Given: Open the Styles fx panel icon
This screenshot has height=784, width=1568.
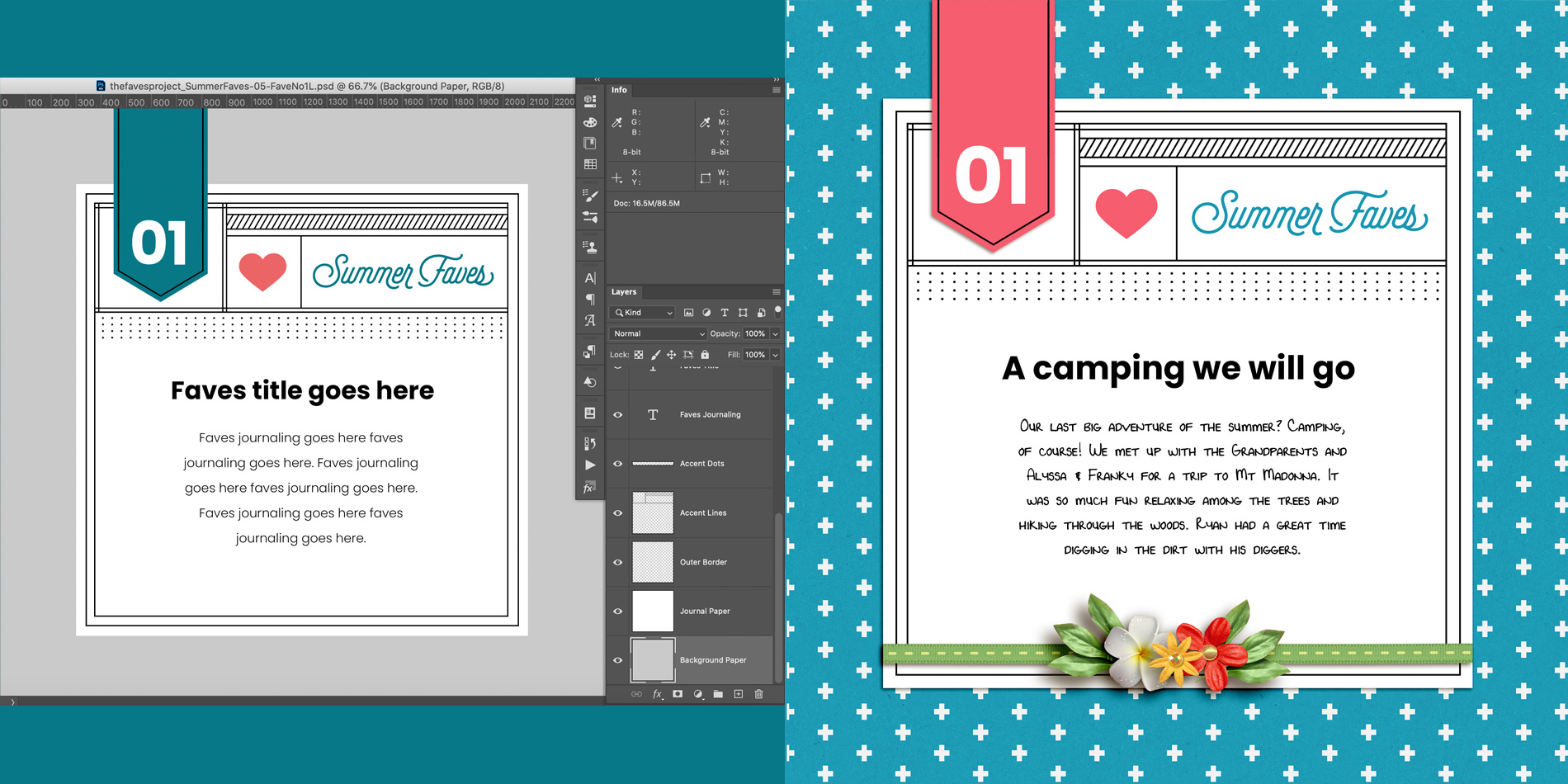Looking at the screenshot, I should click(588, 488).
